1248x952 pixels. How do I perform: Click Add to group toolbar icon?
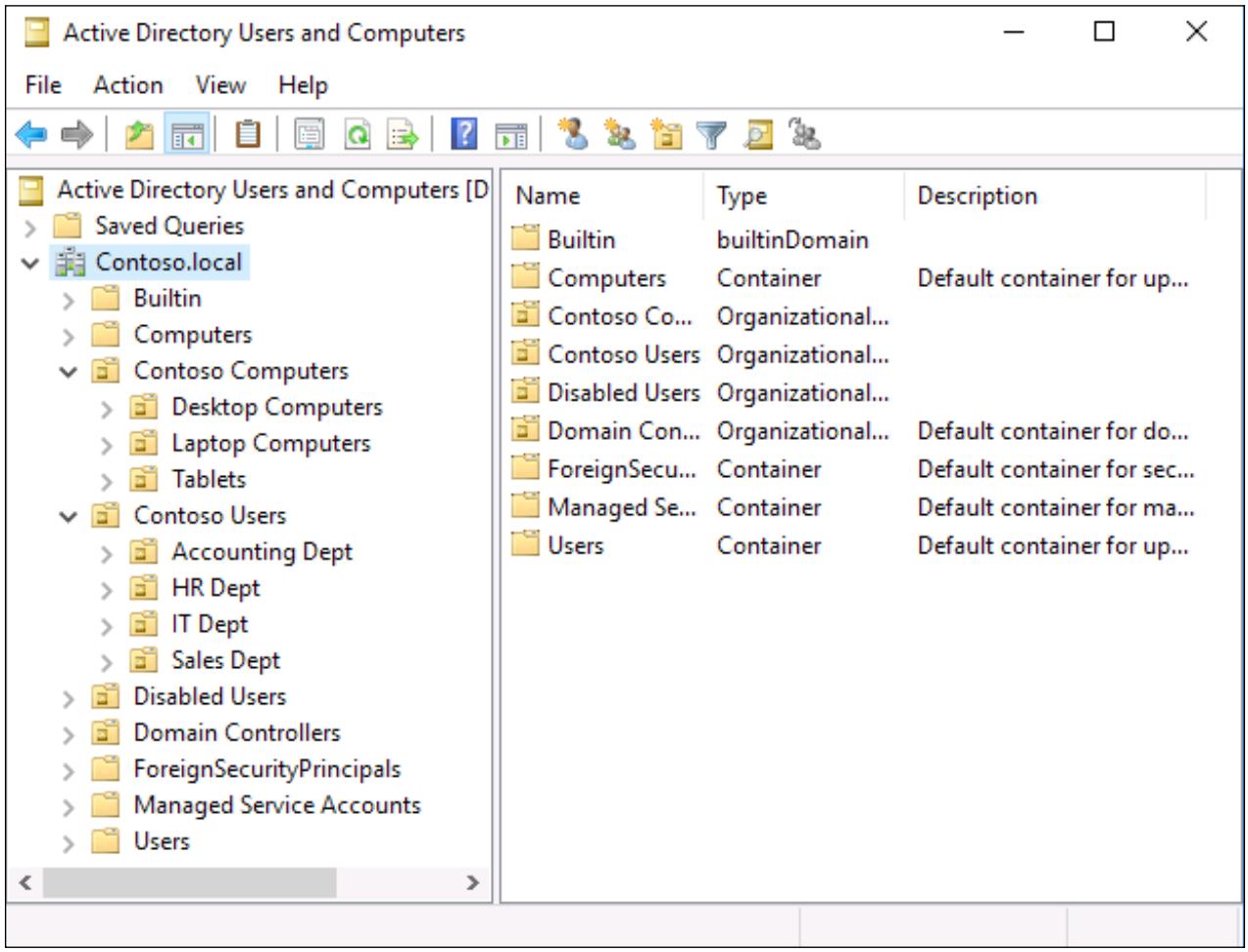pos(805,134)
